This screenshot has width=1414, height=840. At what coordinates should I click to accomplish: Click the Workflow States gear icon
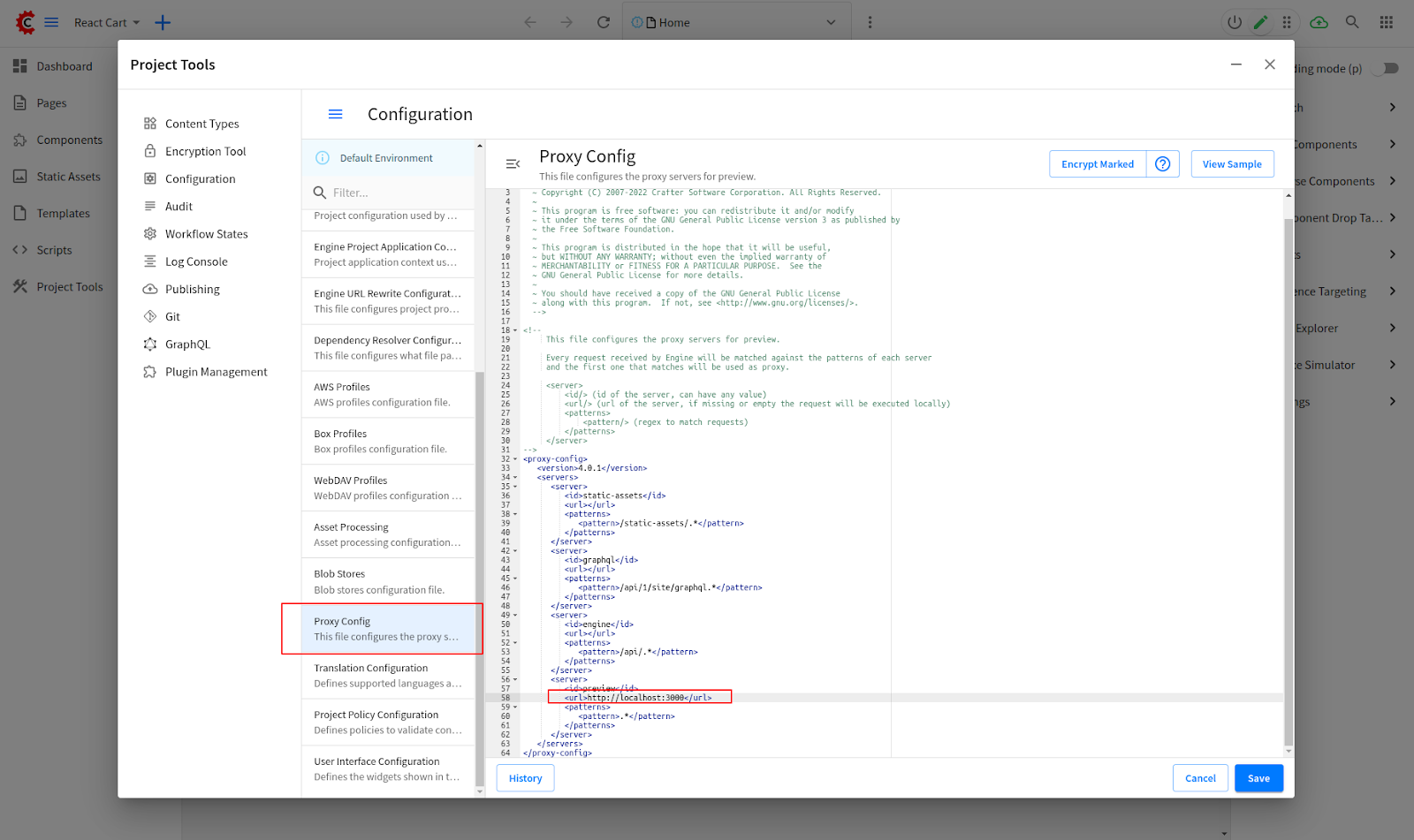[x=150, y=234]
